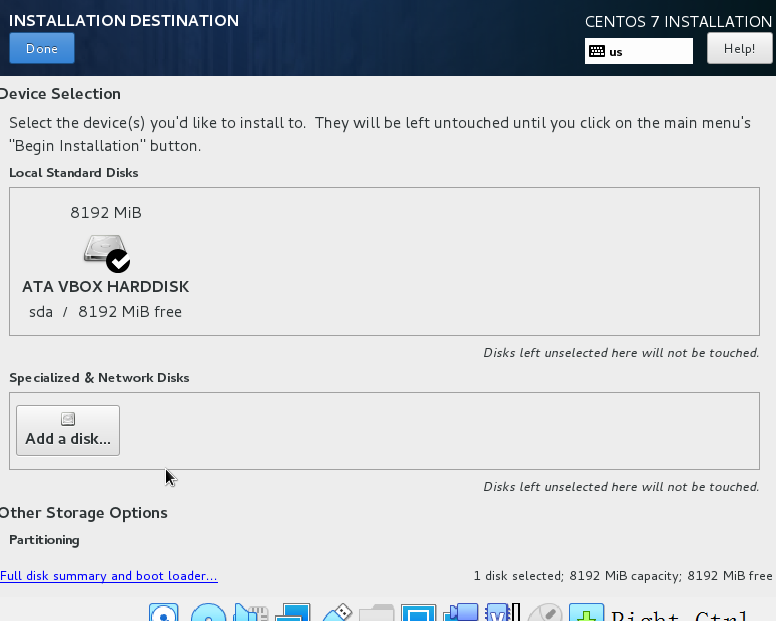The image size is (776, 621).
Task: Click VirtualBox network adapters status icon
Action: [x=292, y=613]
